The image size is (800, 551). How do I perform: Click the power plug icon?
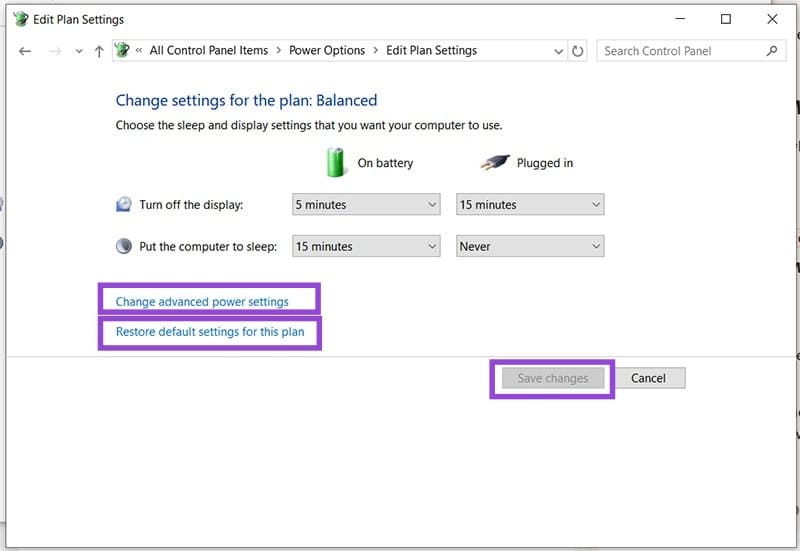(x=495, y=163)
